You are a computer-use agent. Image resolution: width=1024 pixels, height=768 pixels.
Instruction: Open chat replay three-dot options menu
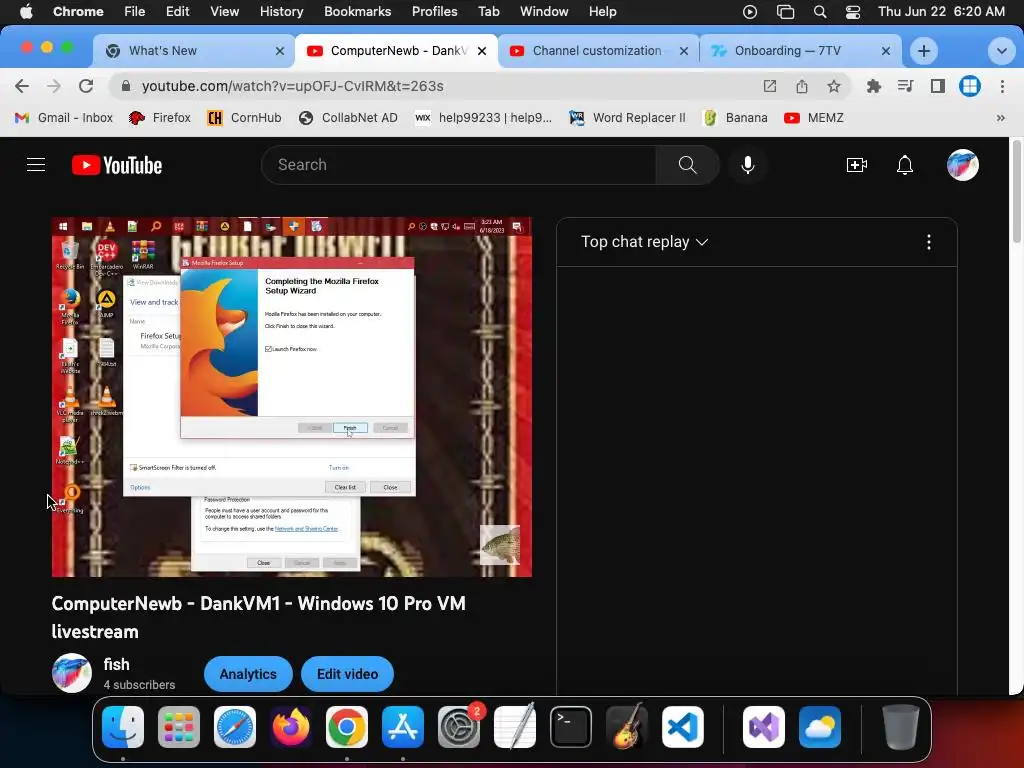click(x=929, y=242)
